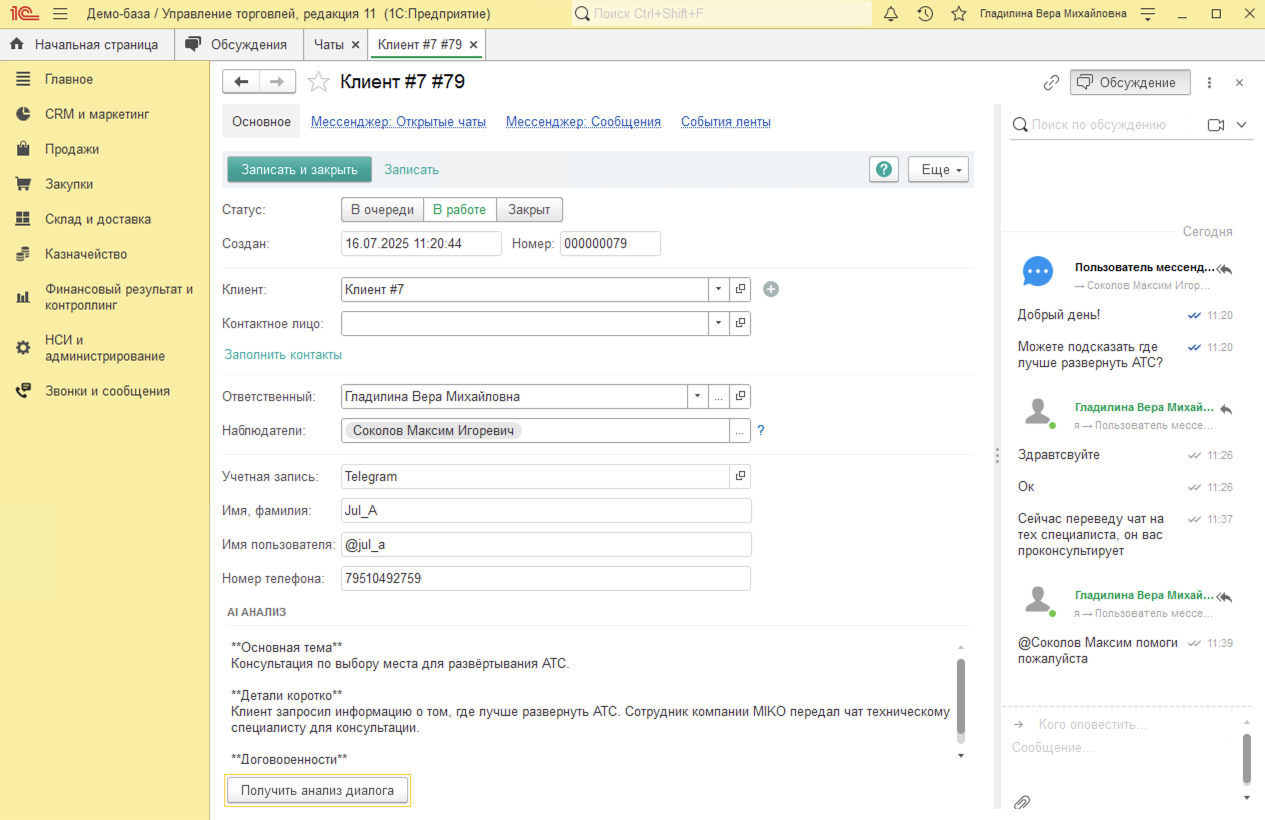The width and height of the screenshot is (1265, 820).
Task: Open CRM и маркетинг section
Action: pos(96,114)
